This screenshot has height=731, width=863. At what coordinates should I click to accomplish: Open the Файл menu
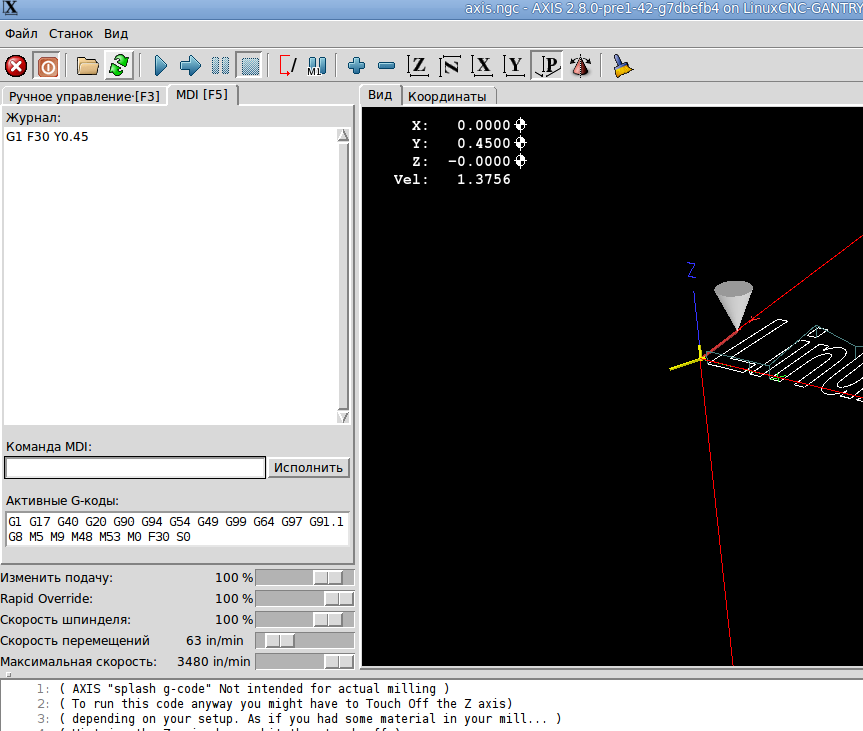point(21,33)
